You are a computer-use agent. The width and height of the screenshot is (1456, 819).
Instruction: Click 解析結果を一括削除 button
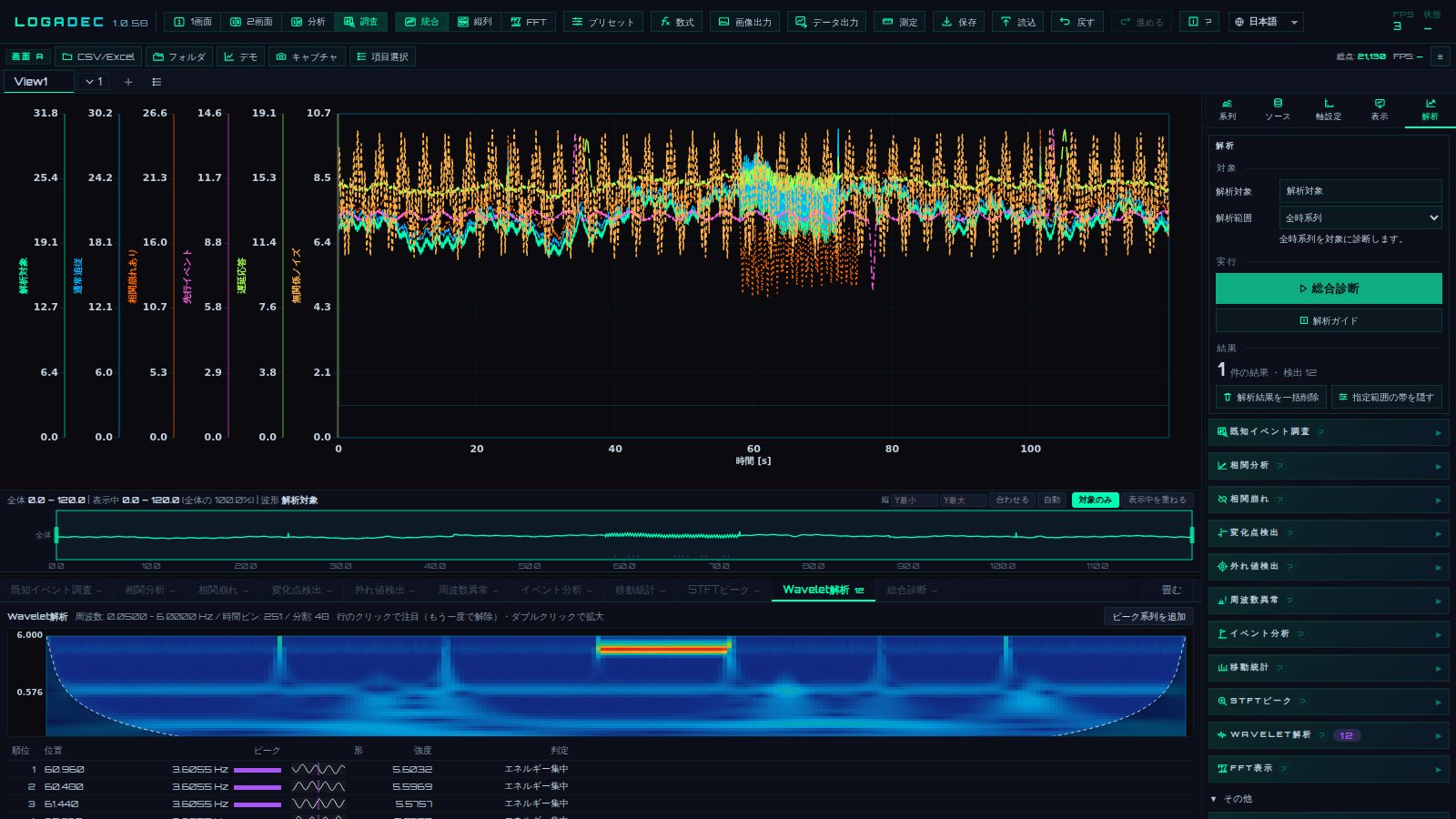tap(1270, 397)
